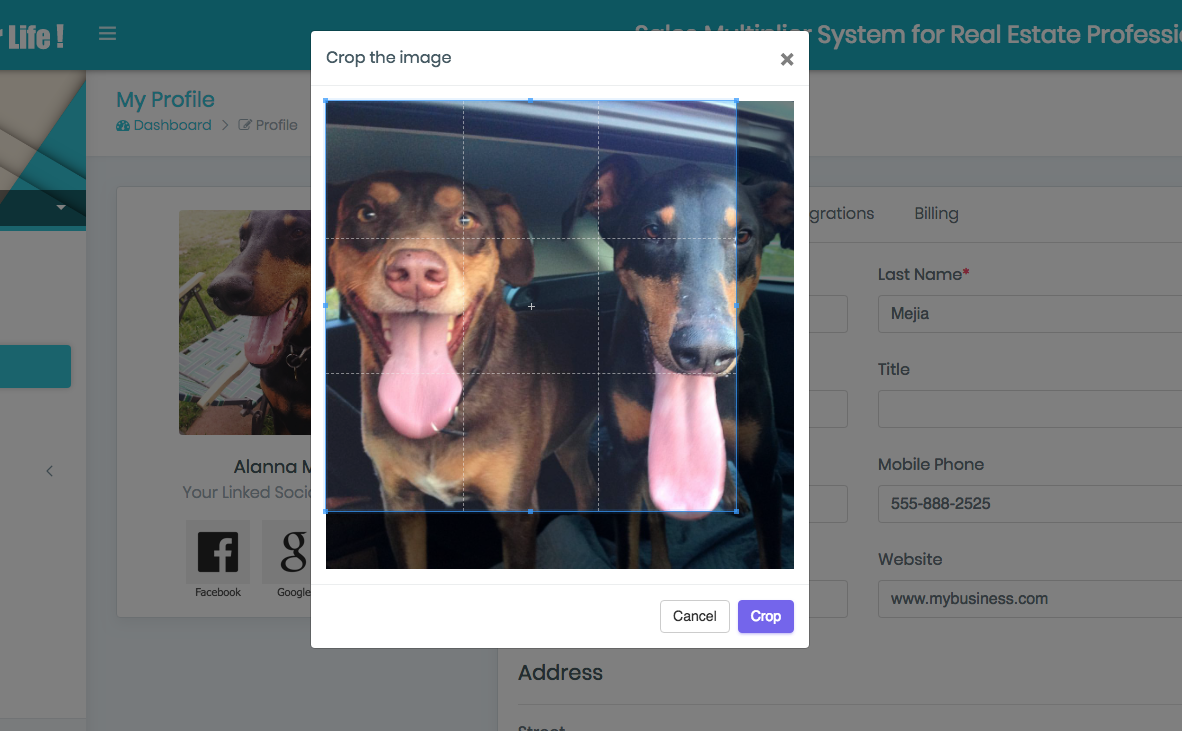
Task: Click the Google social icon
Action: 292,552
